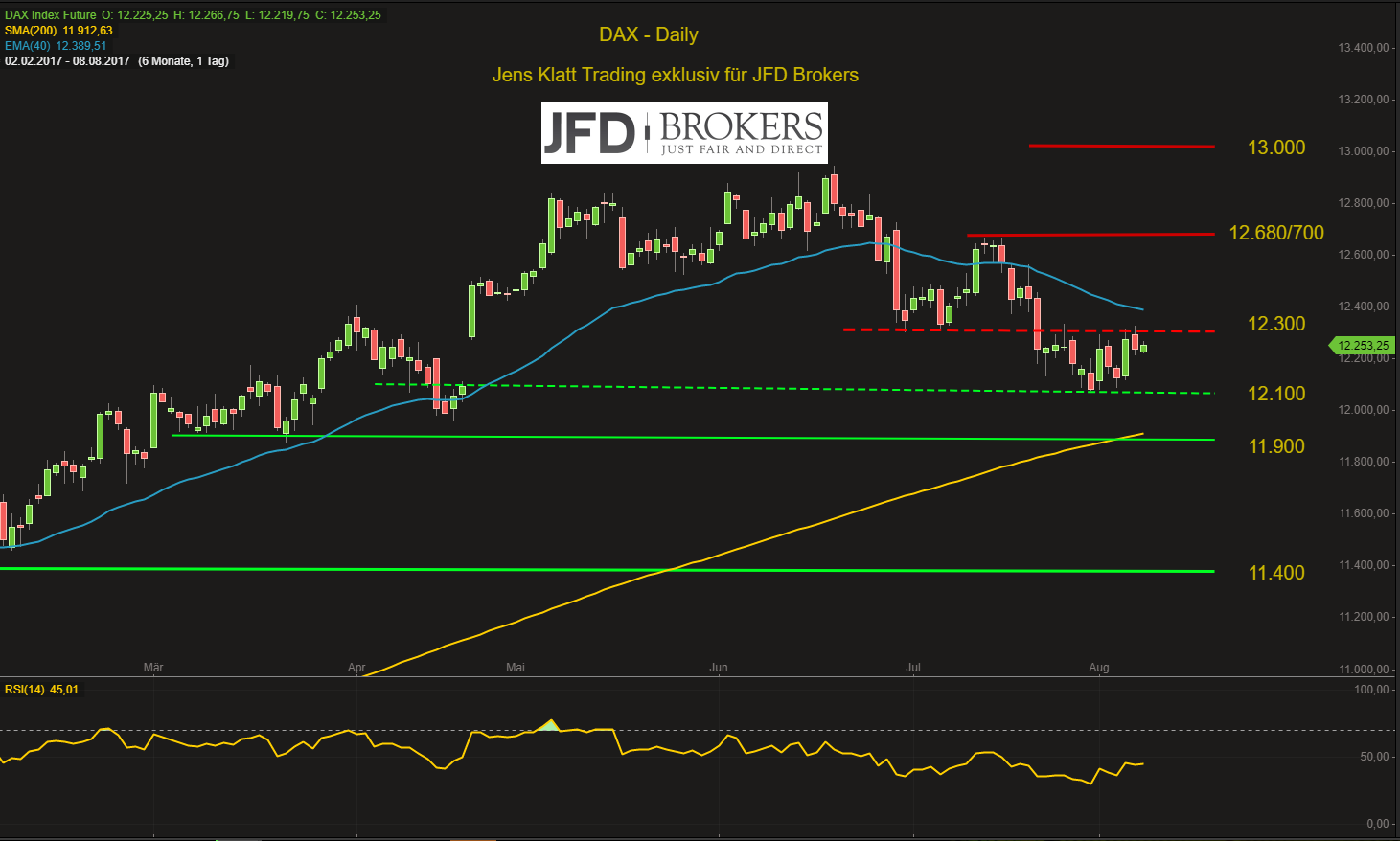Image resolution: width=1400 pixels, height=841 pixels.
Task: Select the yellow '11.900' support label
Action: [x=1276, y=446]
